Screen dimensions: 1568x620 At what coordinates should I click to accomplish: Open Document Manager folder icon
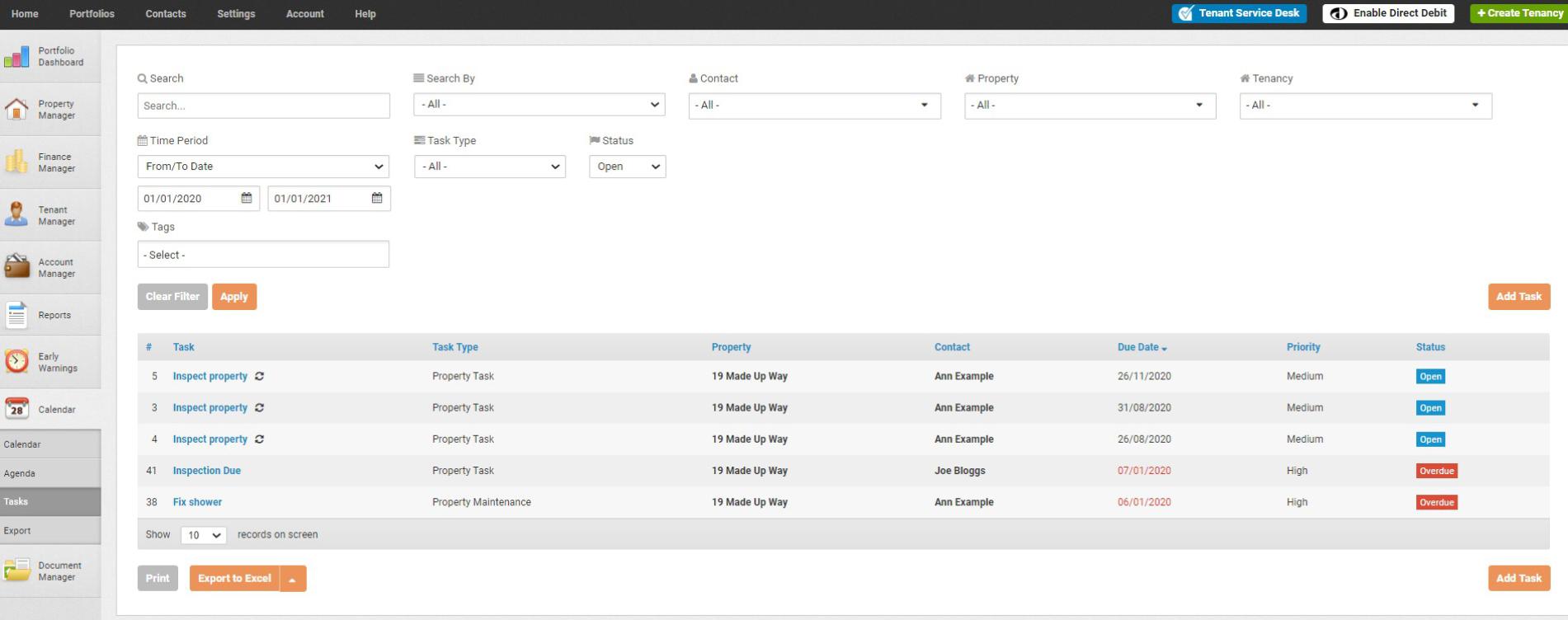pos(16,571)
